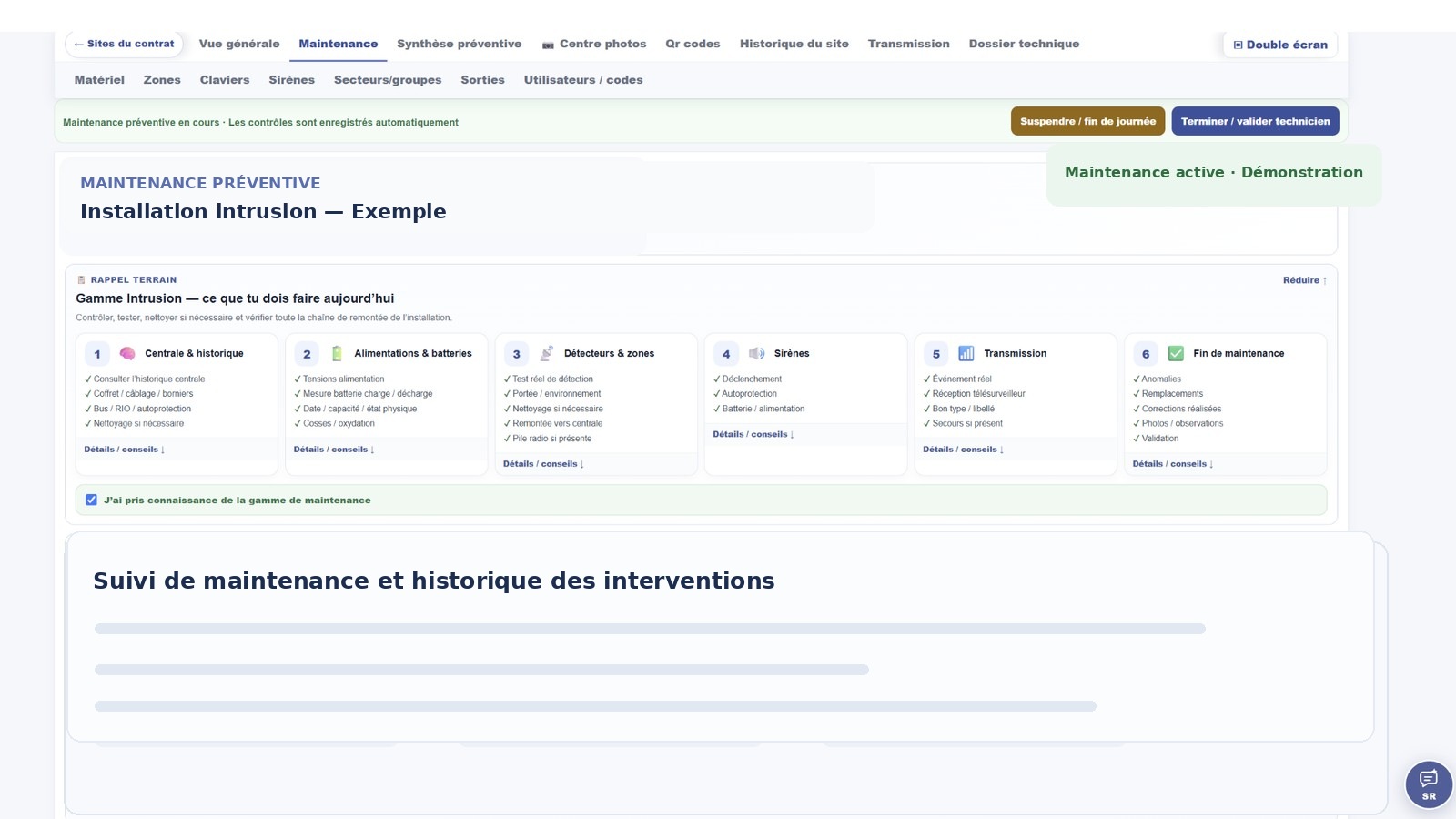Click 'Mesure batterie charge / décharge' item
This screenshot has height=819, width=1456.
click(363, 394)
